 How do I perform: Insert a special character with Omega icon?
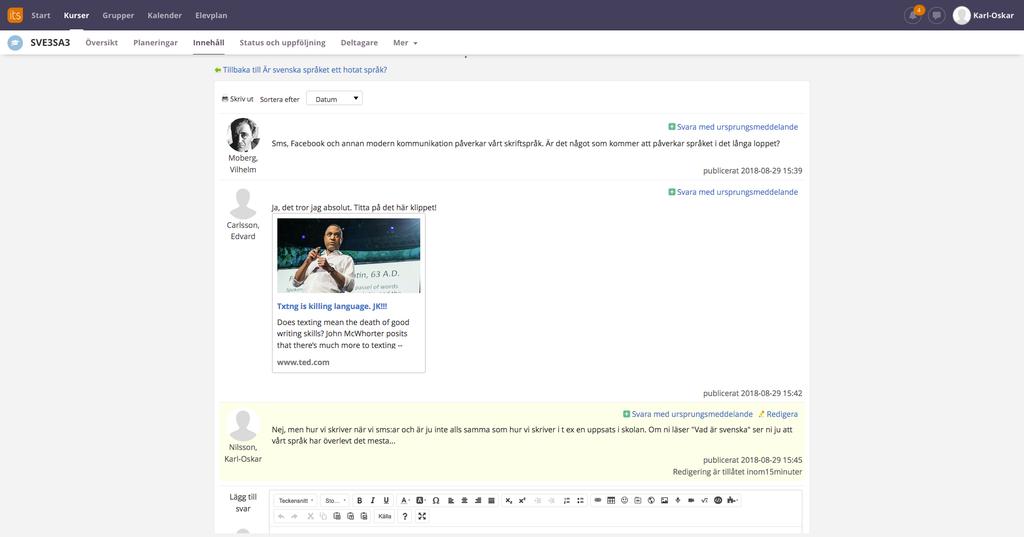point(436,500)
